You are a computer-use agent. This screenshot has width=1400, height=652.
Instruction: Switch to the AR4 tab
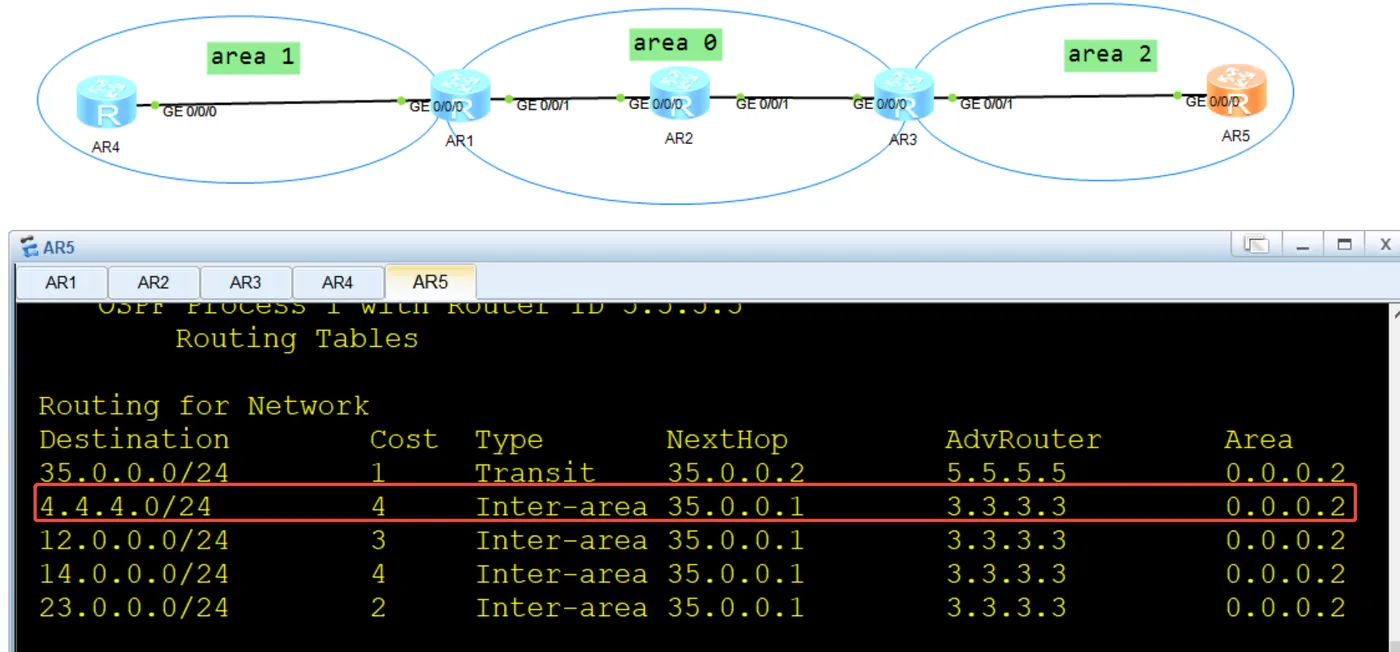(338, 283)
